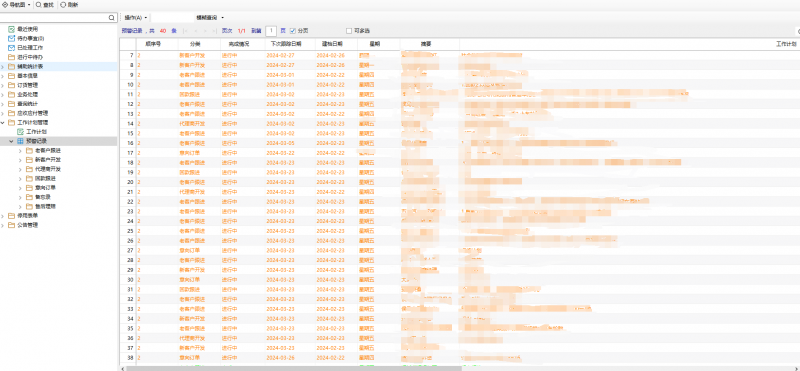Click the magnifier icon in sidebar search box
This screenshot has height=371, width=800.
pyautogui.click(x=112, y=18)
